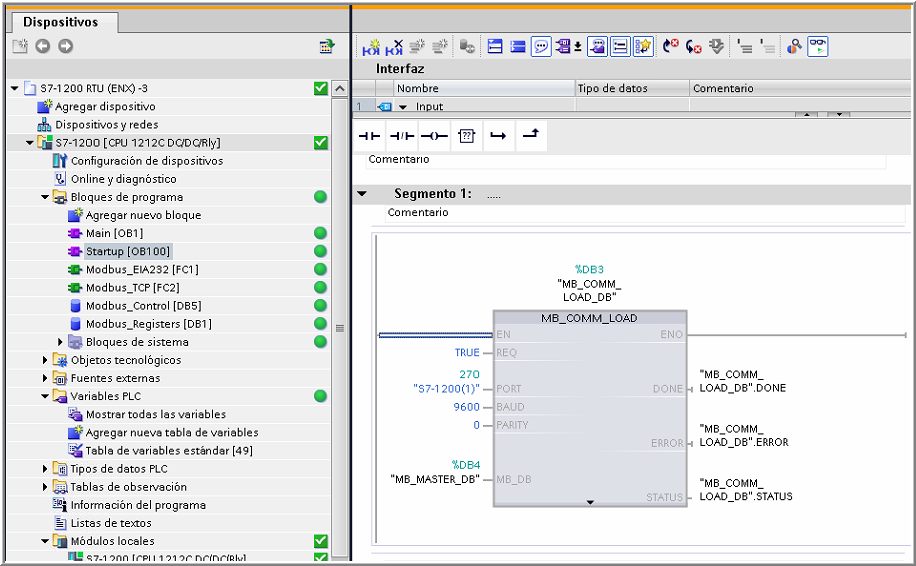Click the close branch ladder icon
This screenshot has height=566, width=916.
tap(529, 137)
